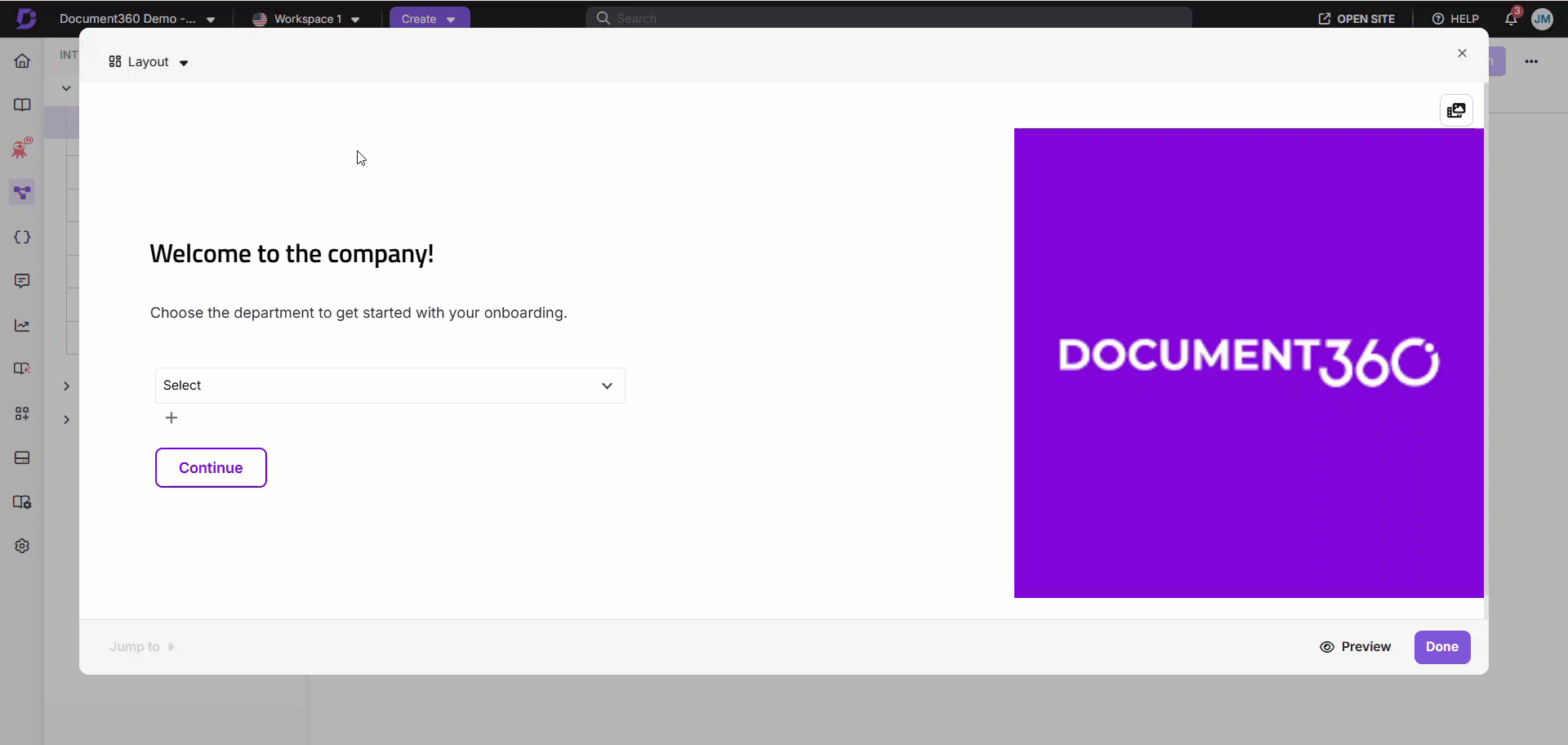1568x745 pixels.
Task: Open the Layout dropdown
Action: click(x=149, y=62)
